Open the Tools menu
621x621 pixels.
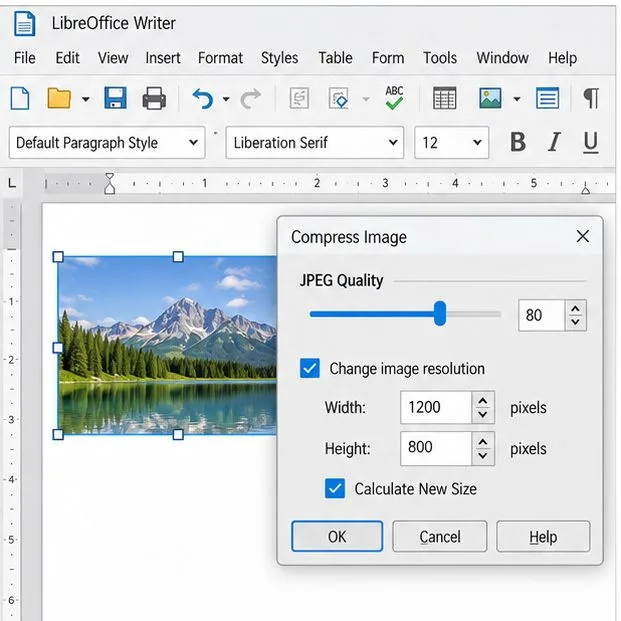(x=440, y=58)
